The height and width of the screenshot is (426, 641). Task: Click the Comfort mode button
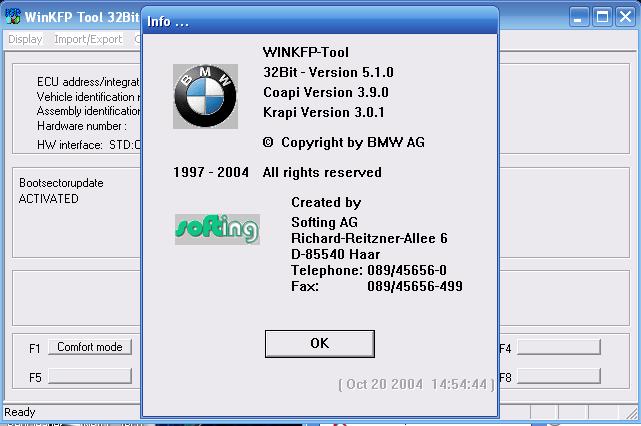(90, 347)
